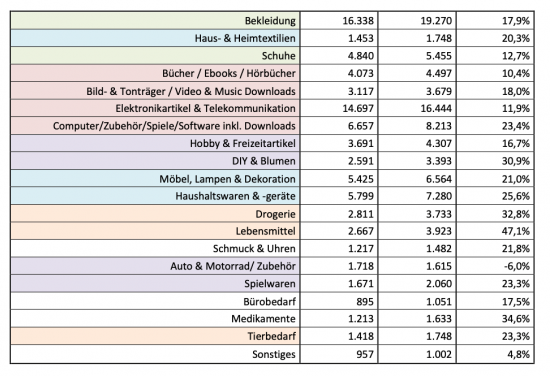
Task: Select value 2.811
Action: click(361, 214)
